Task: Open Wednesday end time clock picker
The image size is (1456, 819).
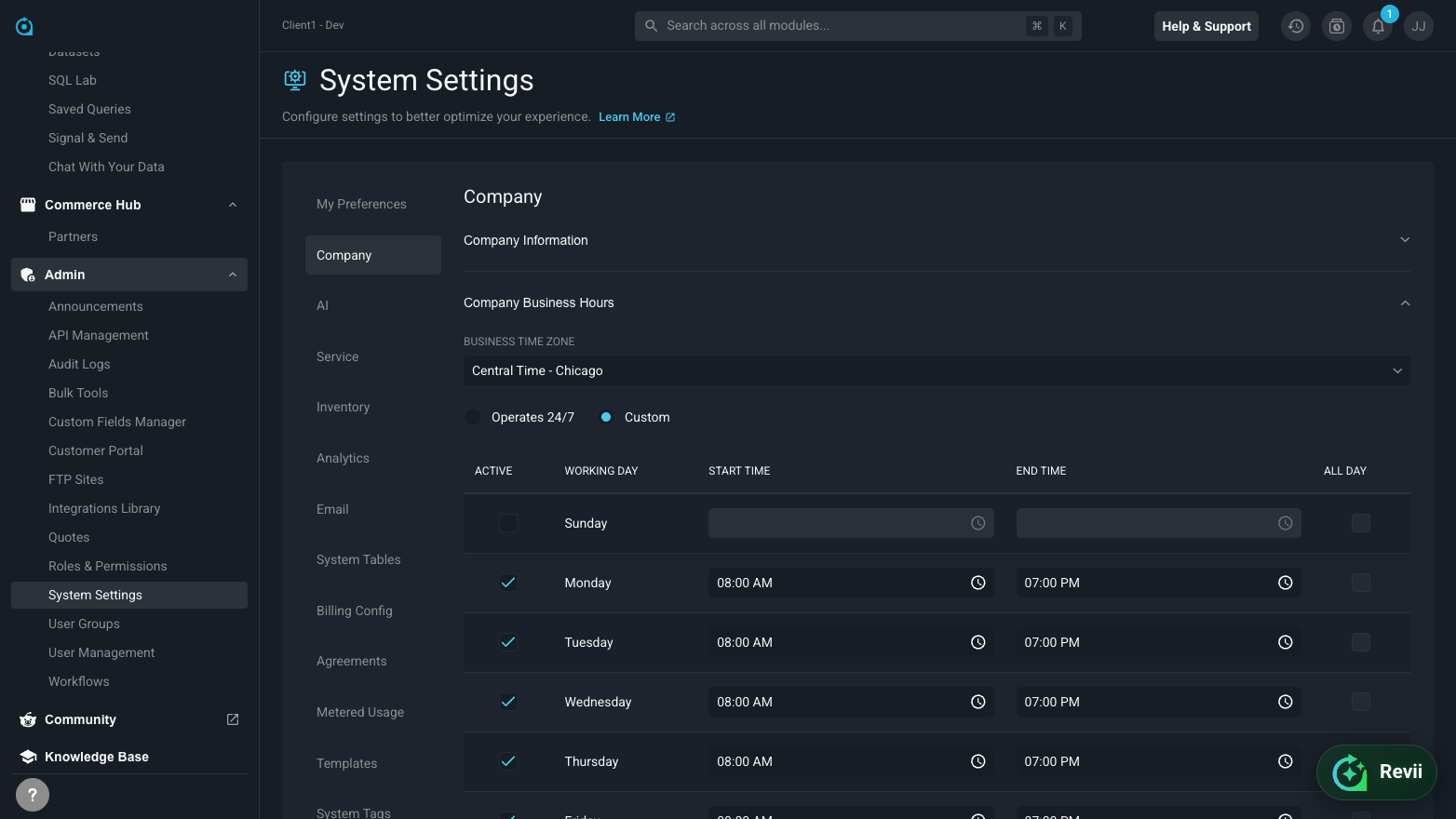Action: 1286,702
